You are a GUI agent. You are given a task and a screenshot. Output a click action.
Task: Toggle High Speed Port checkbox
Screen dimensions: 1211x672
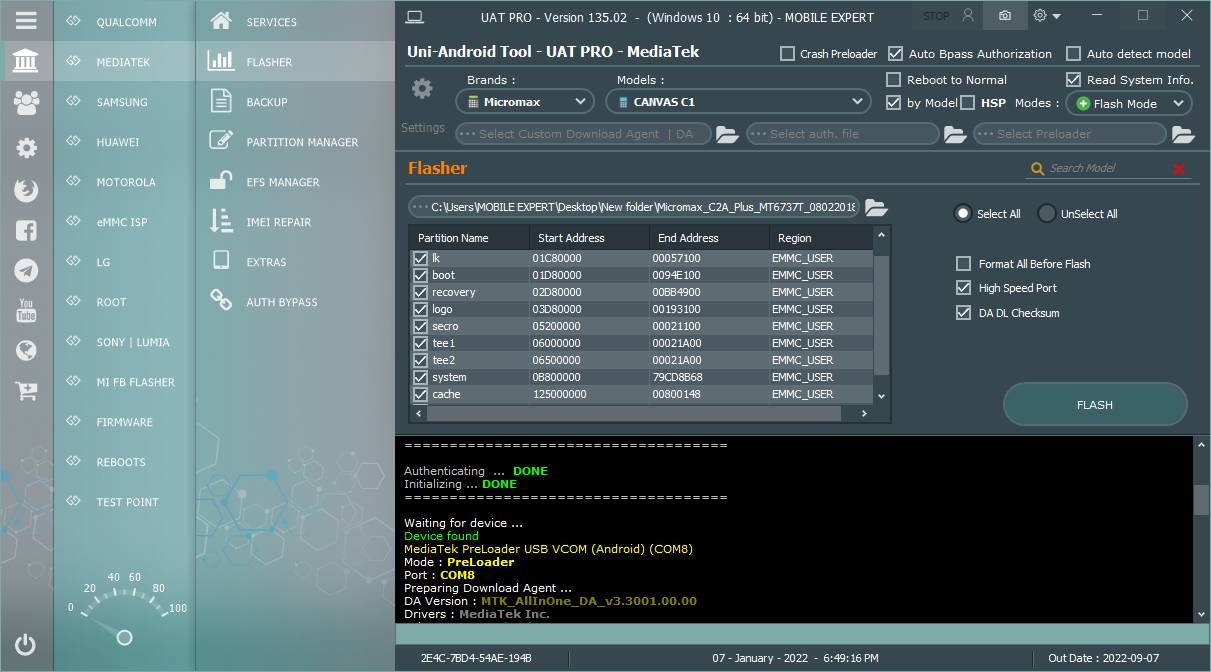(964, 288)
